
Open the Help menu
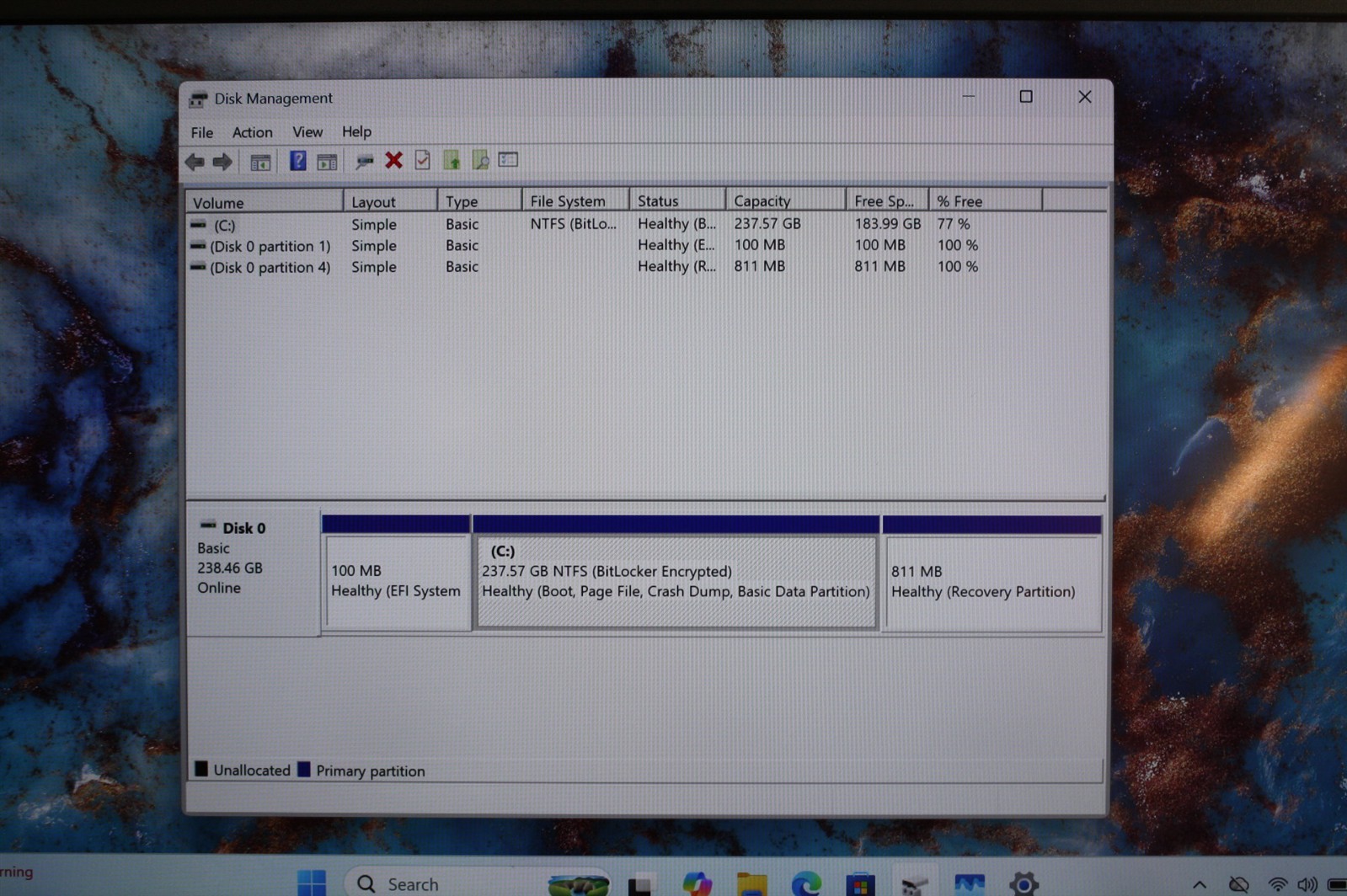356,131
